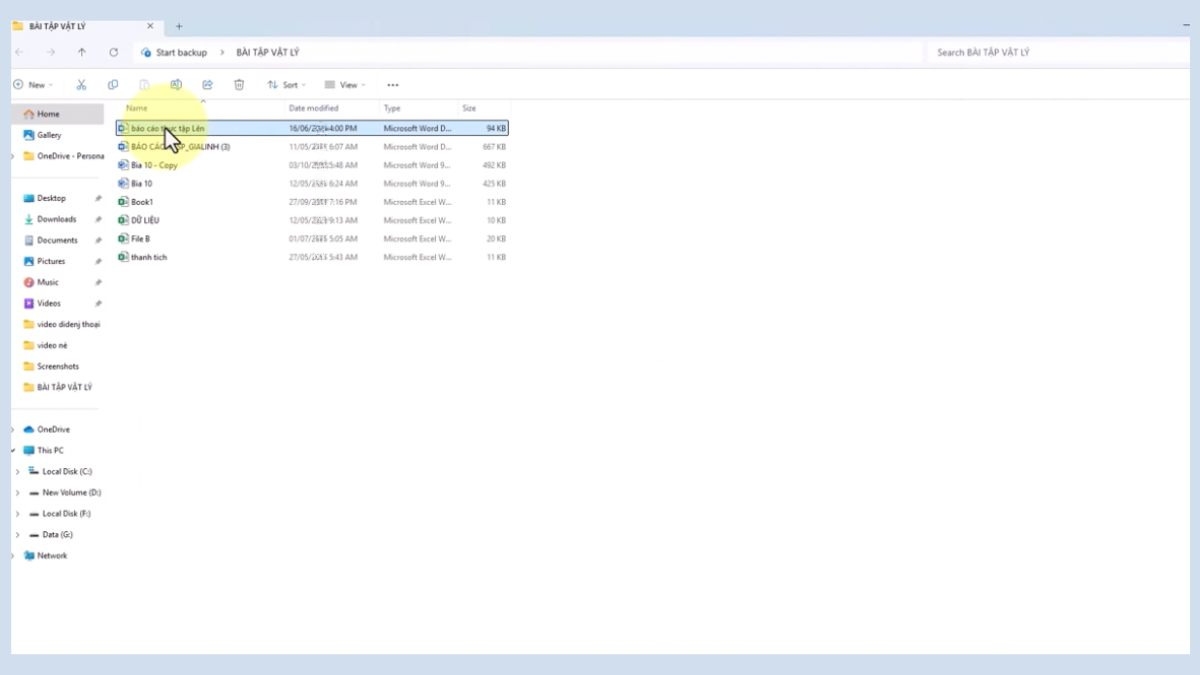Collapse the This PC tree node

coord(13,450)
